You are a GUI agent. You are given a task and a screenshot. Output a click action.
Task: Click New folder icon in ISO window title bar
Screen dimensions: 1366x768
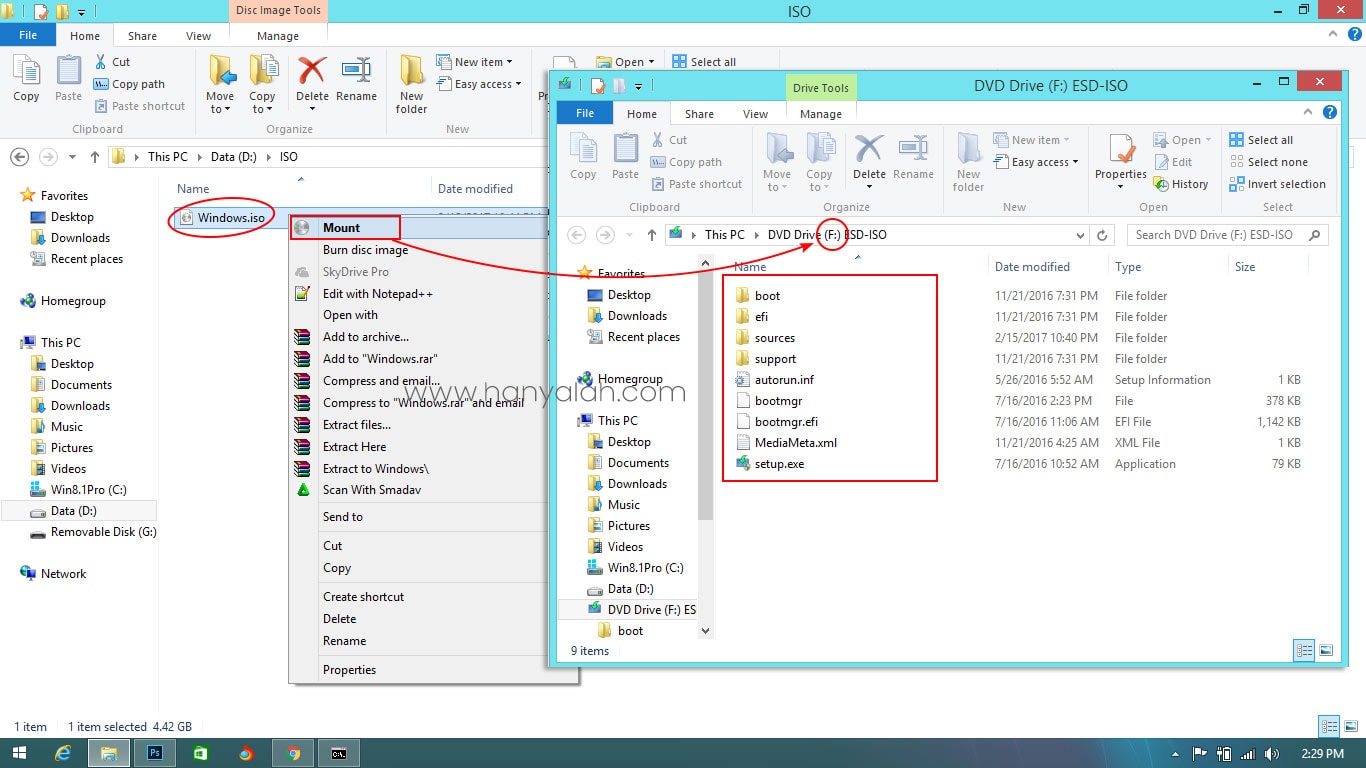point(61,12)
